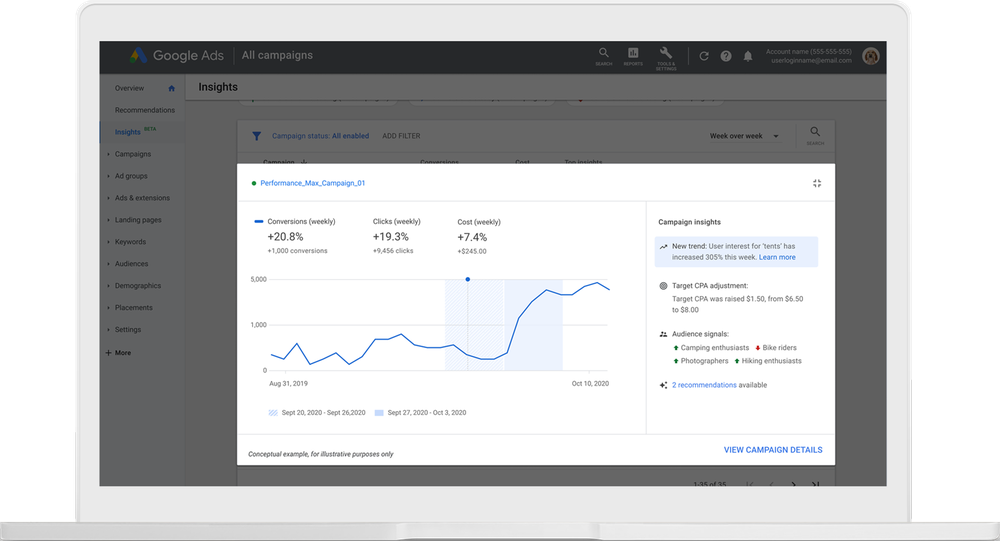Open Tools & Settings wrench icon
Viewport: 1000px width, 541px height.
(x=665, y=55)
